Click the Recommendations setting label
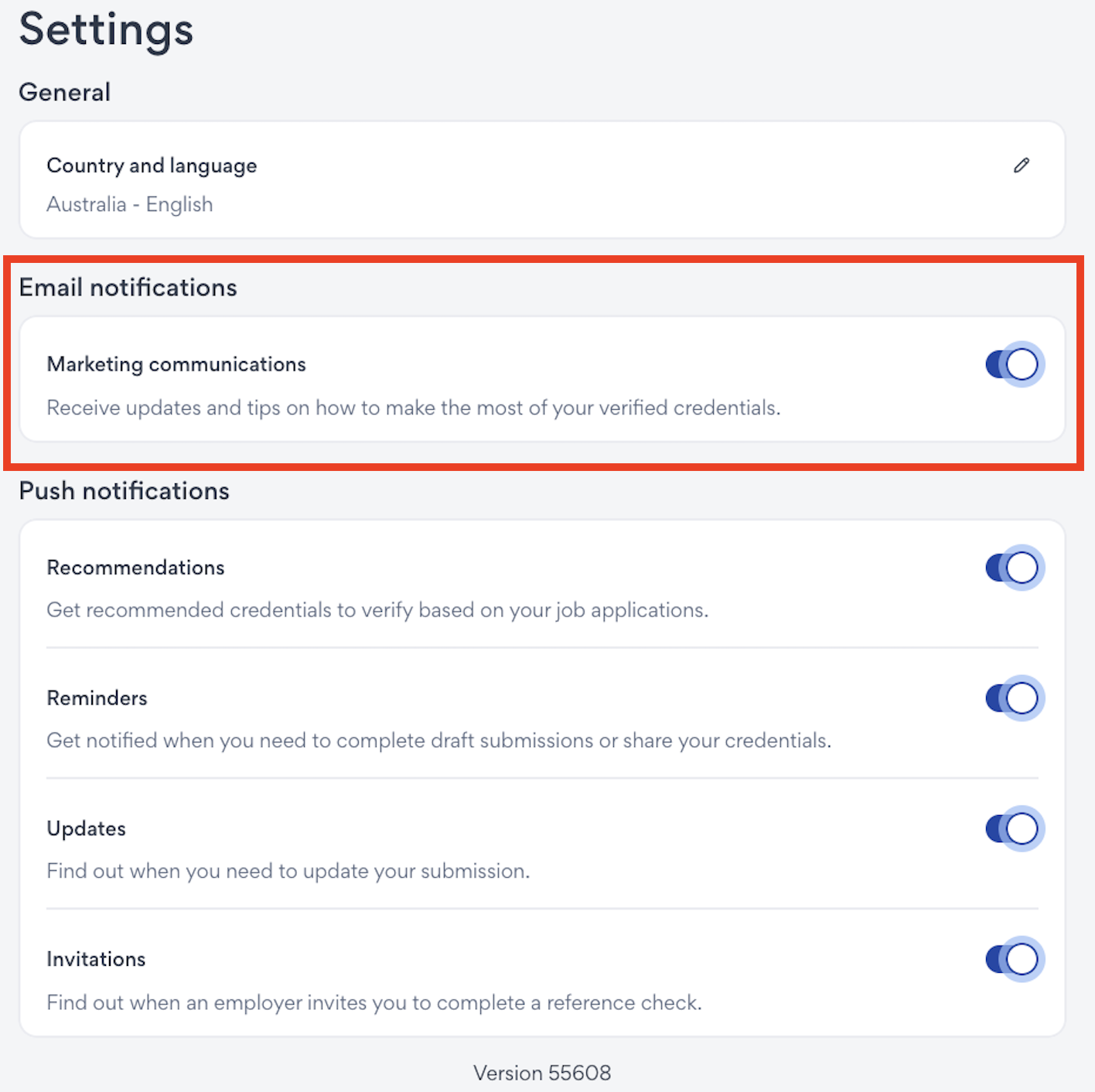 (x=135, y=568)
